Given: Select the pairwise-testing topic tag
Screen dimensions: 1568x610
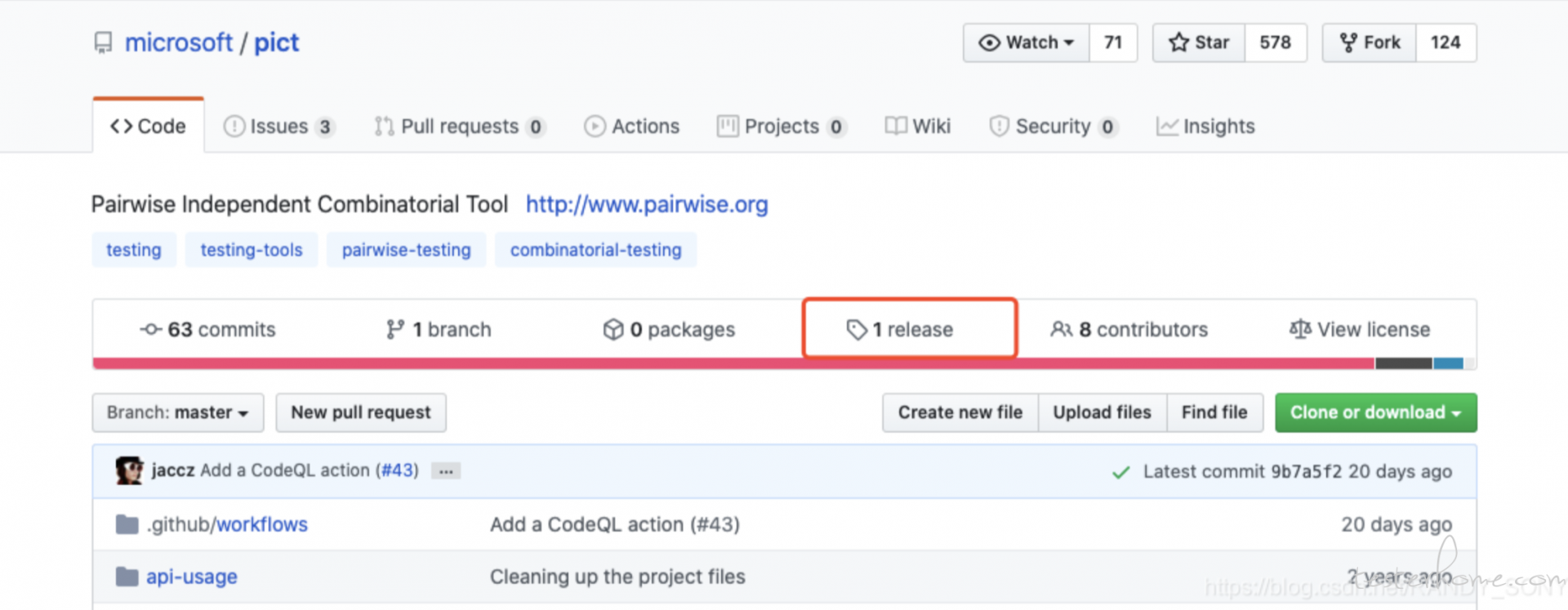Looking at the screenshot, I should [407, 250].
